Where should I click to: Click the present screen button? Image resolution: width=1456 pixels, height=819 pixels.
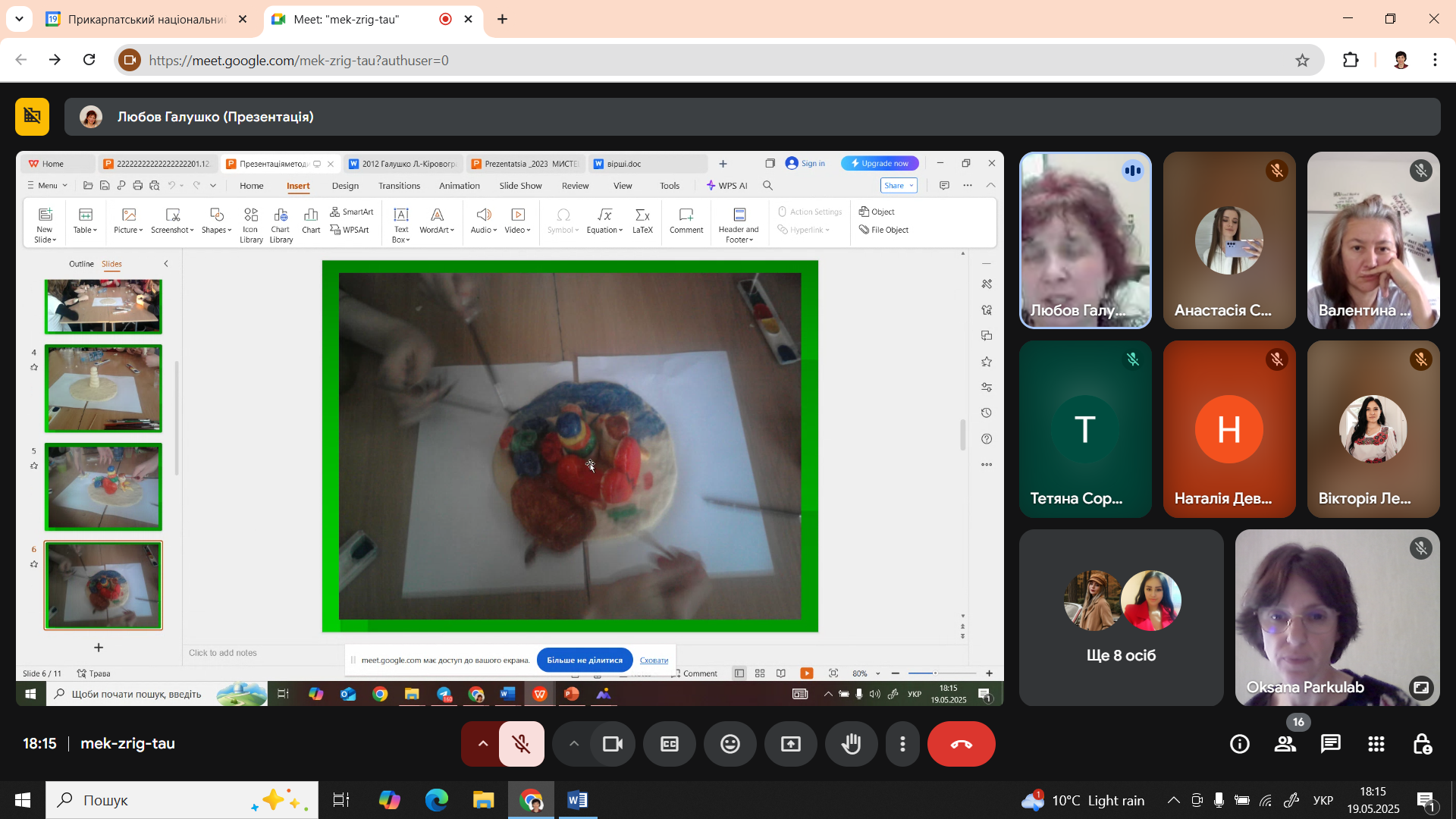791,744
